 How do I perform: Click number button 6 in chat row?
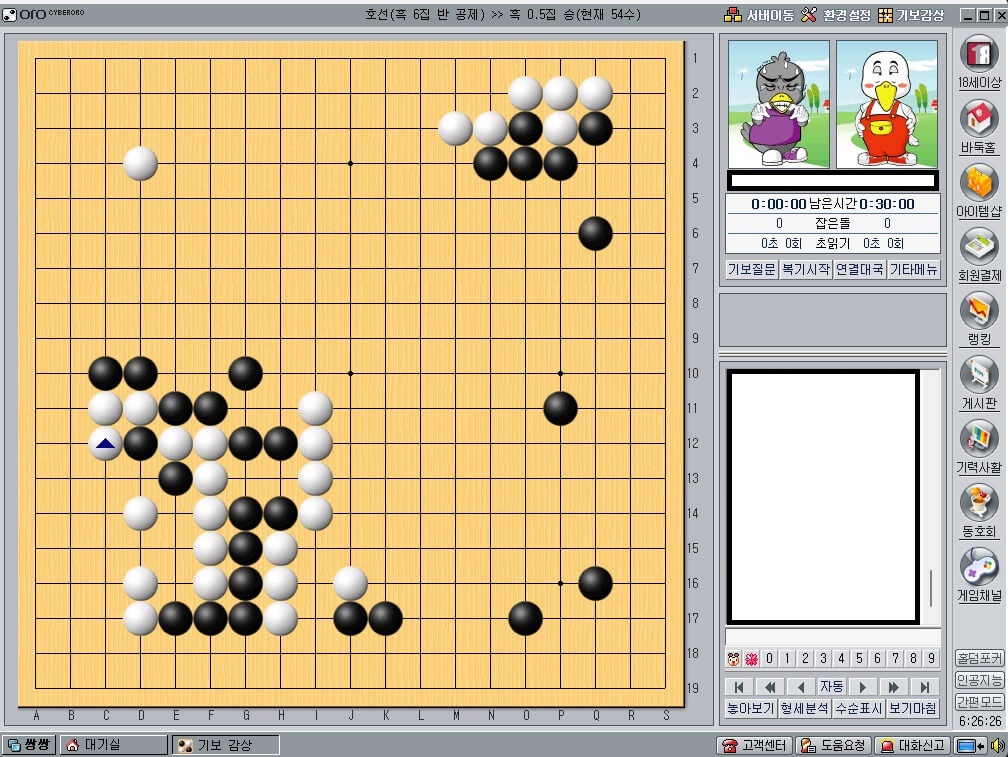pyautogui.click(x=877, y=659)
